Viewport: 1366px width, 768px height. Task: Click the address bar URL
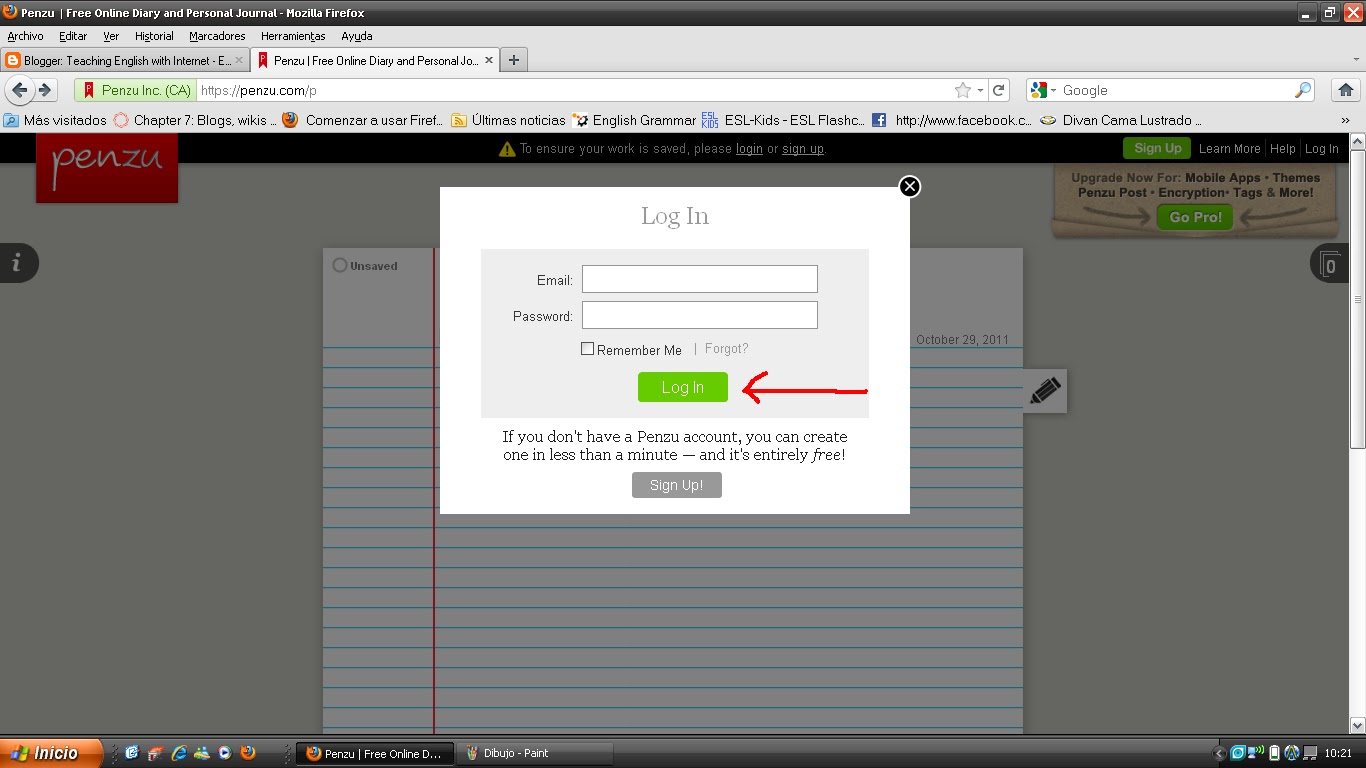[258, 90]
